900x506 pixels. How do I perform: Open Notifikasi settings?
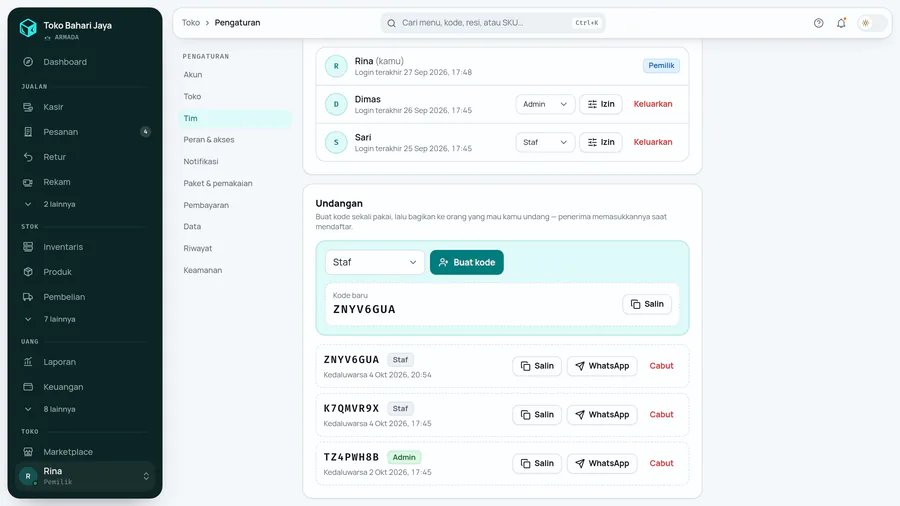coord(235,161)
